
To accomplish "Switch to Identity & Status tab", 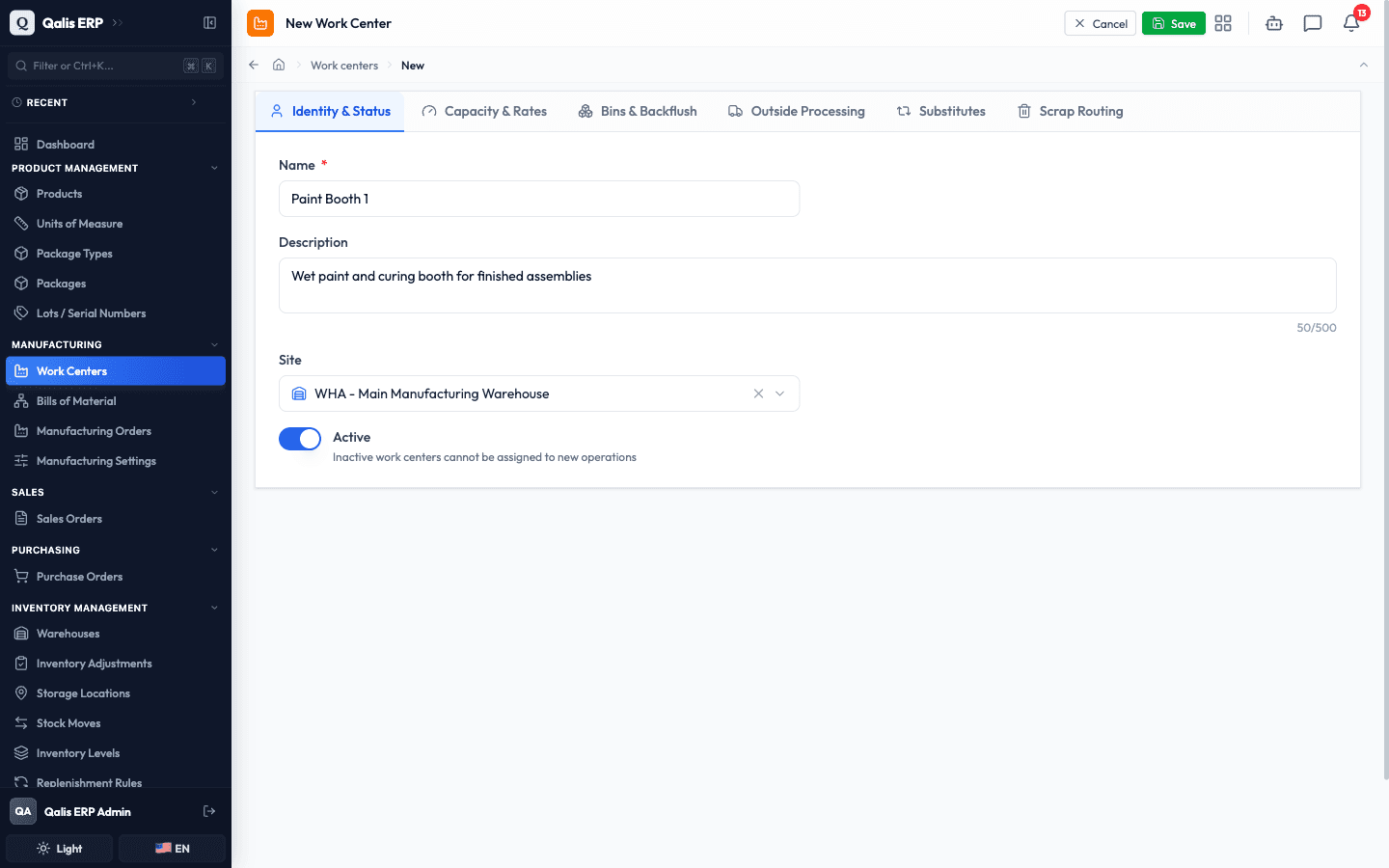I will [330, 112].
